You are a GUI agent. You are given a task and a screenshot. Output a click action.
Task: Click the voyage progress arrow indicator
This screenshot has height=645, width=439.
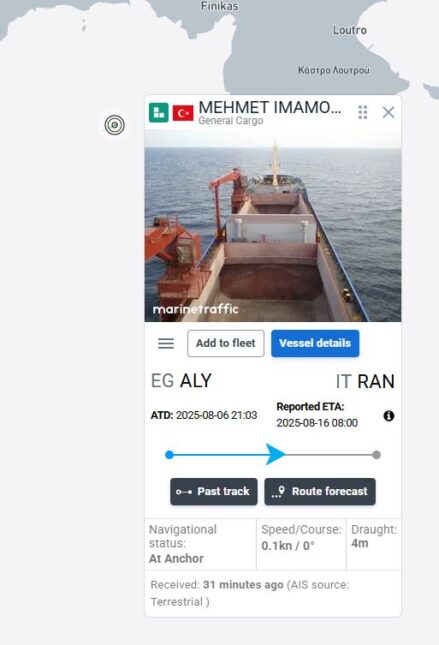pyautogui.click(x=275, y=455)
